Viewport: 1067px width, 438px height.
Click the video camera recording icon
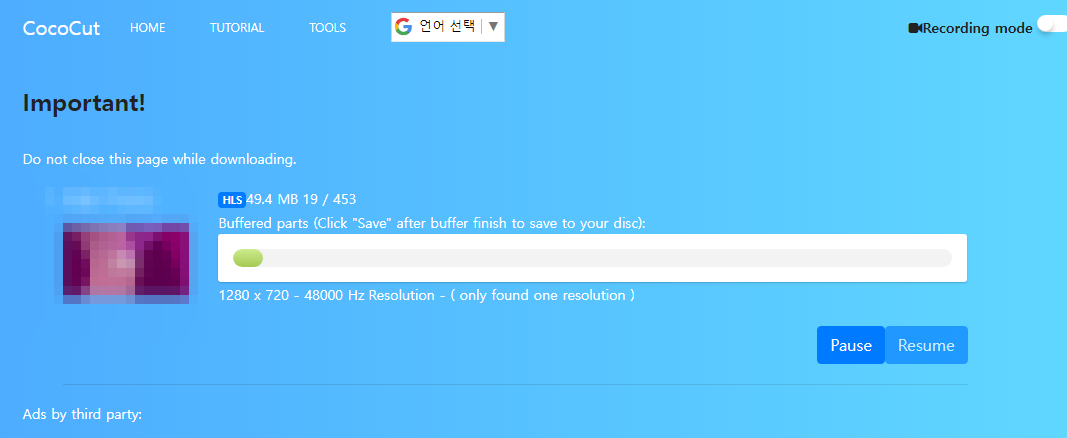point(915,28)
